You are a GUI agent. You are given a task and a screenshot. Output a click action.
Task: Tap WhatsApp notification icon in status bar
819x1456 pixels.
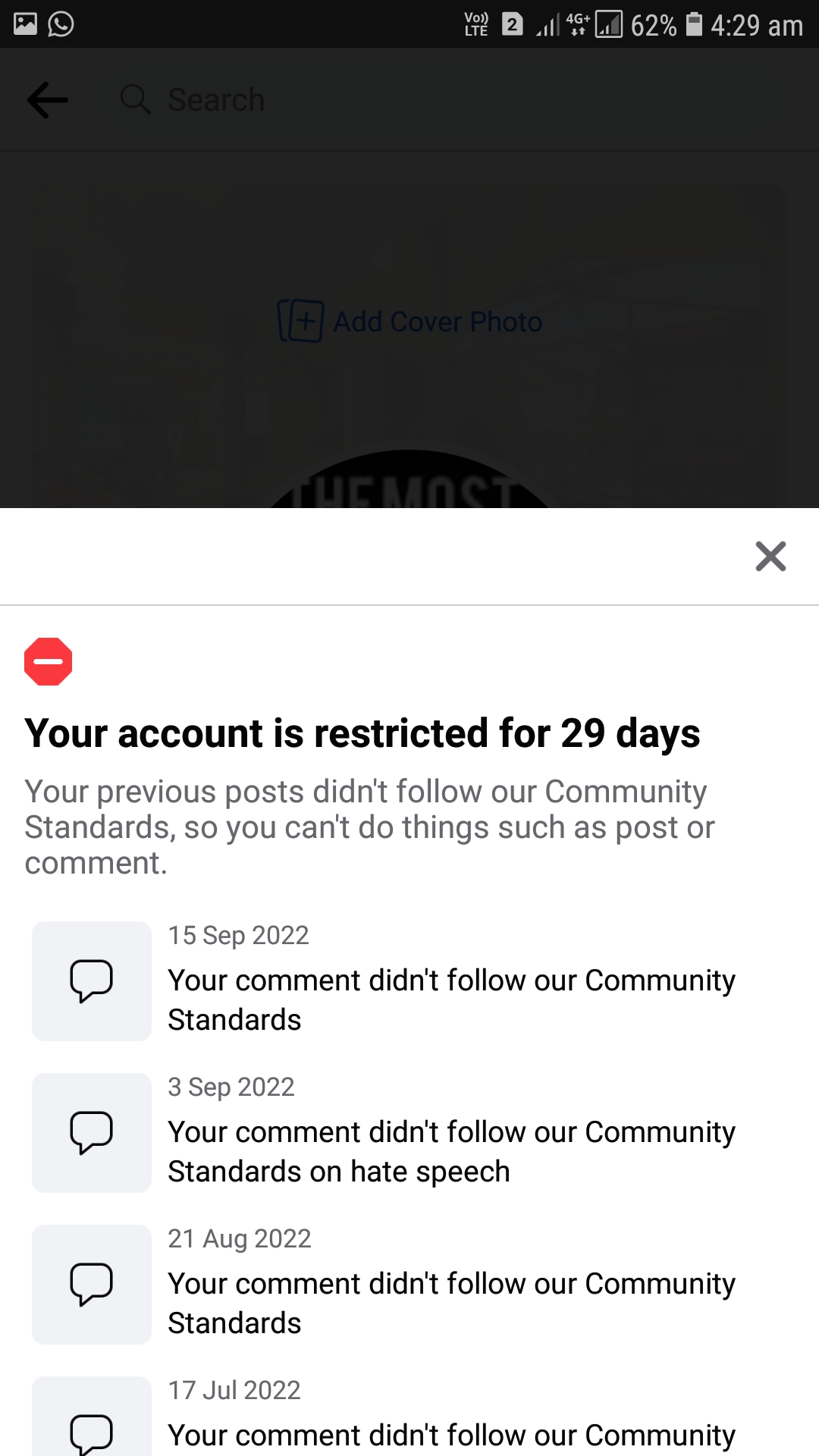coord(61,24)
